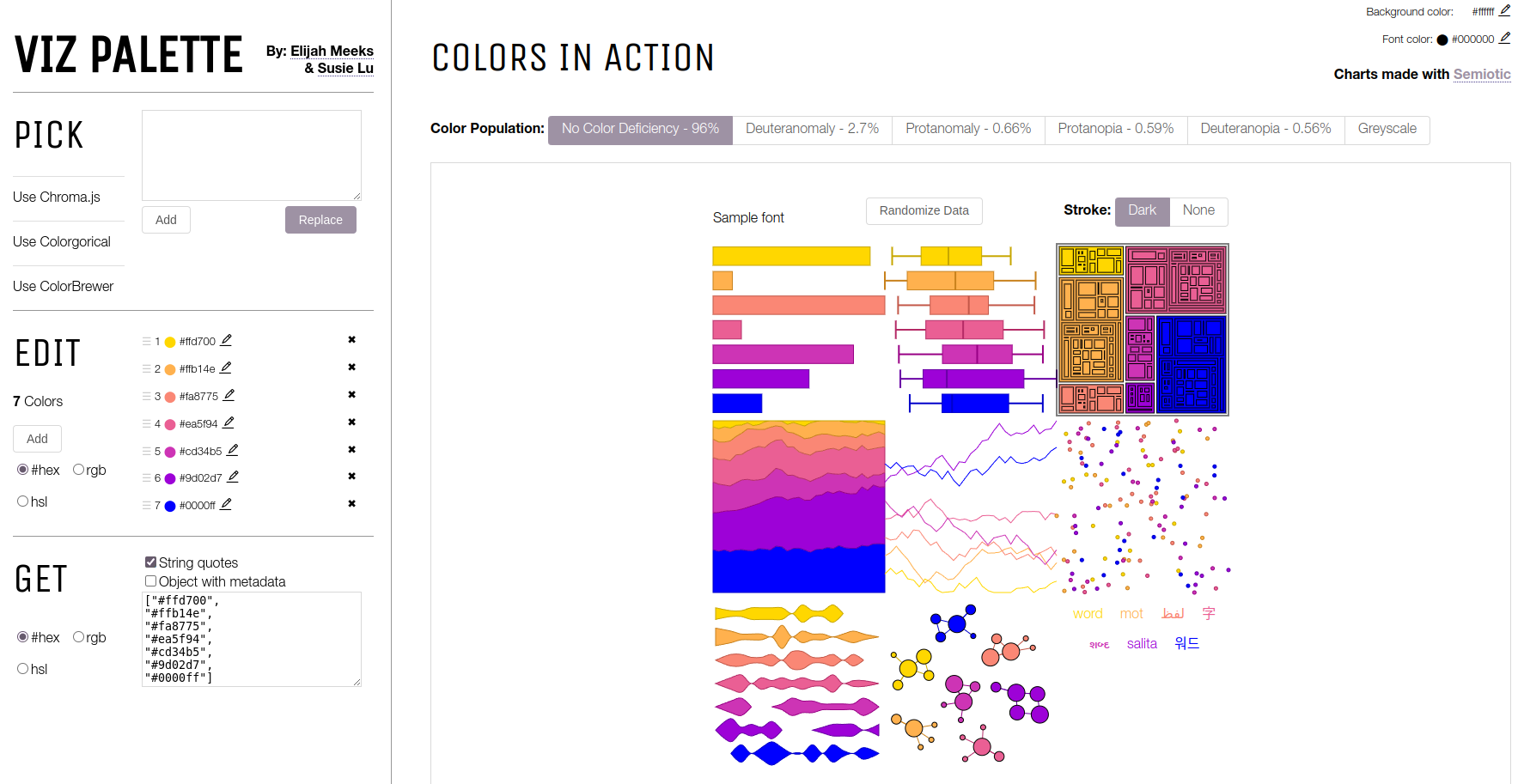Remove color 6 #9d02d7 with X

(351, 477)
